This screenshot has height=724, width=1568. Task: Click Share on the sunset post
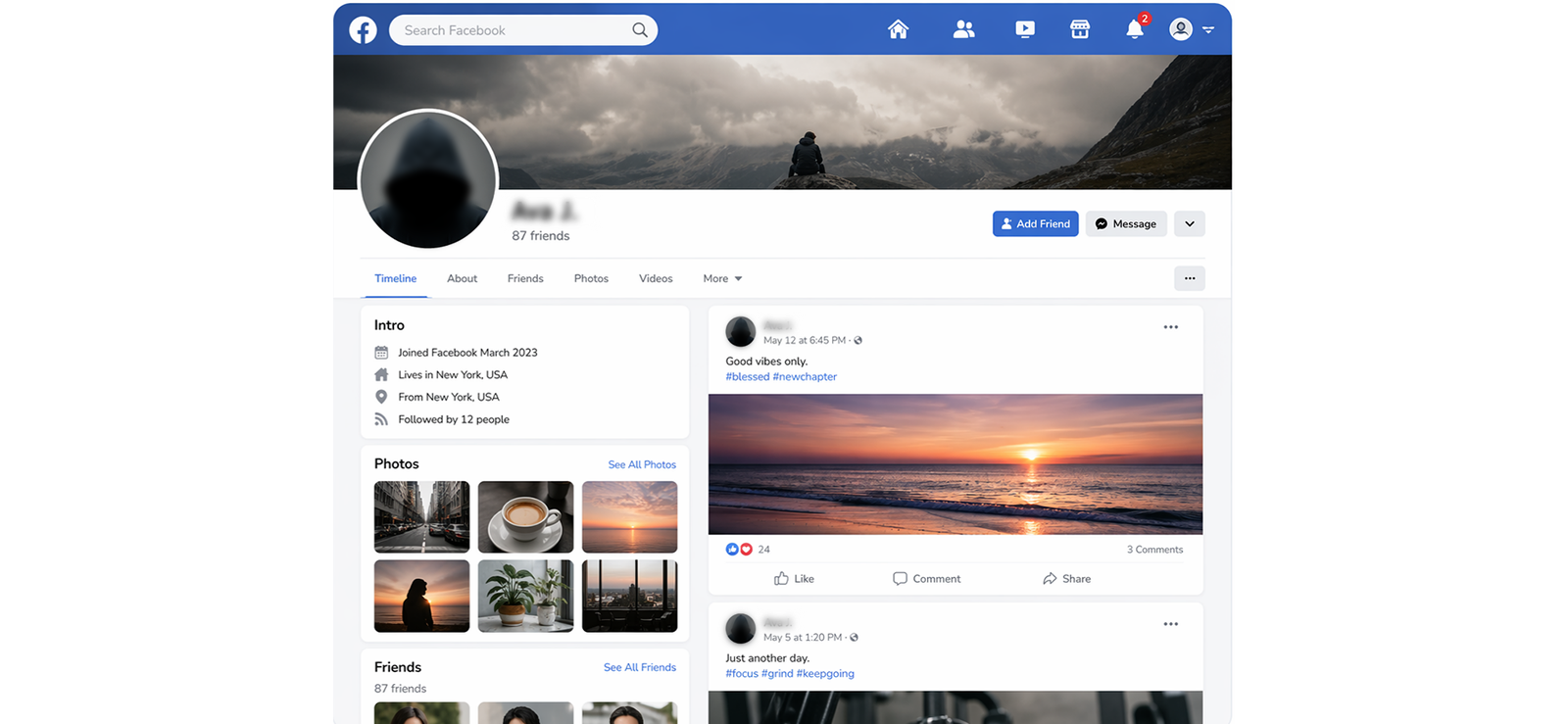(x=1066, y=579)
